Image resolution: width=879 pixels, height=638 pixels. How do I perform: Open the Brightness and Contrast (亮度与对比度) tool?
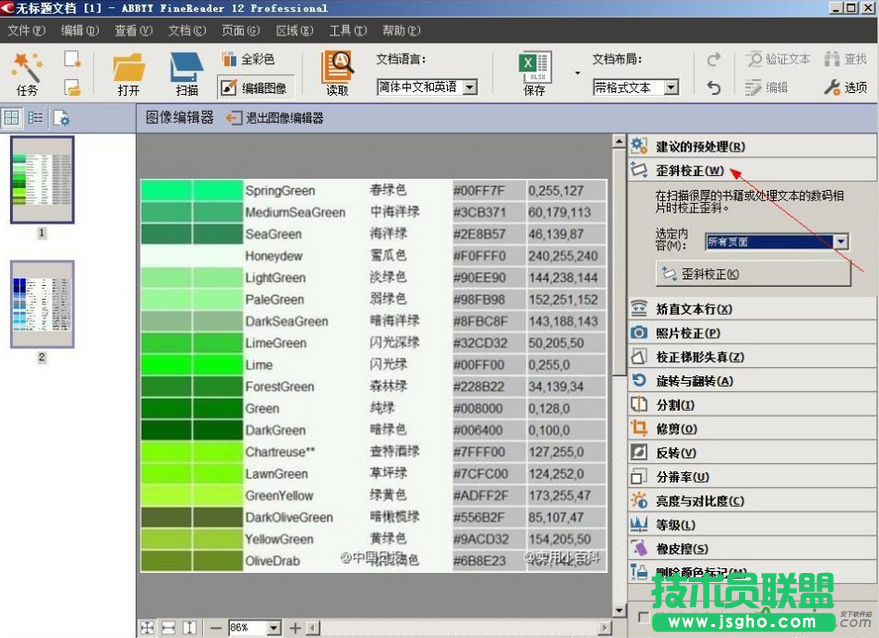pyautogui.click(x=710, y=502)
